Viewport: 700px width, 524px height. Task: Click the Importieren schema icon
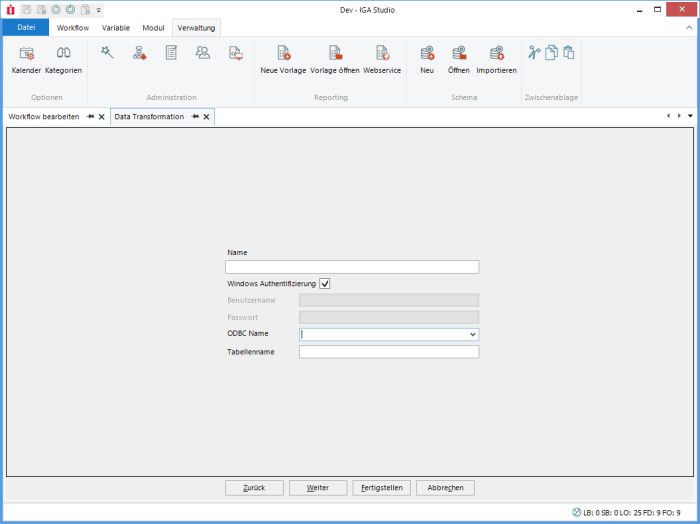(496, 59)
